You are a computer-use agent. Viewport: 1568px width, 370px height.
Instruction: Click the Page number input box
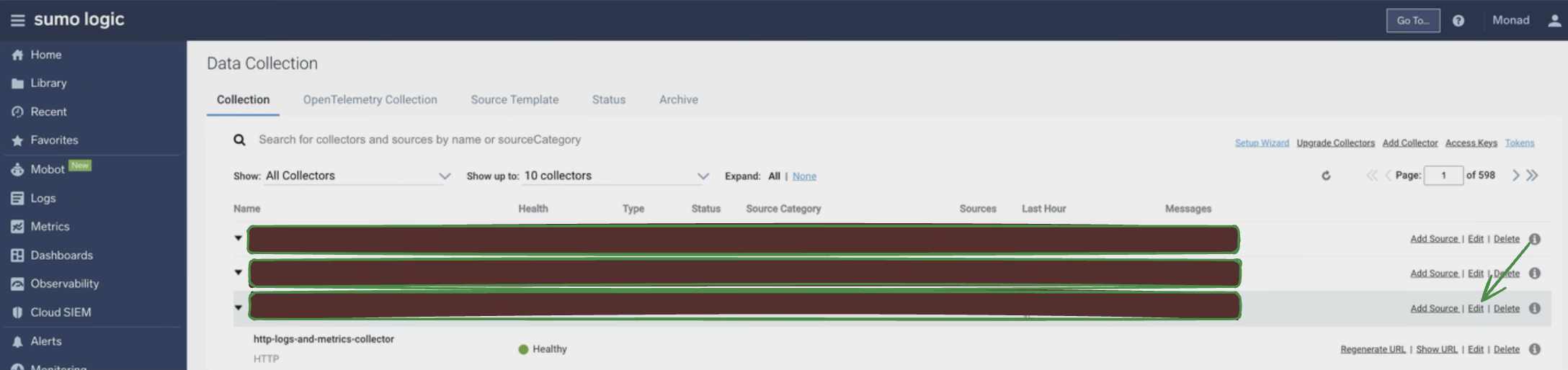(x=1443, y=176)
